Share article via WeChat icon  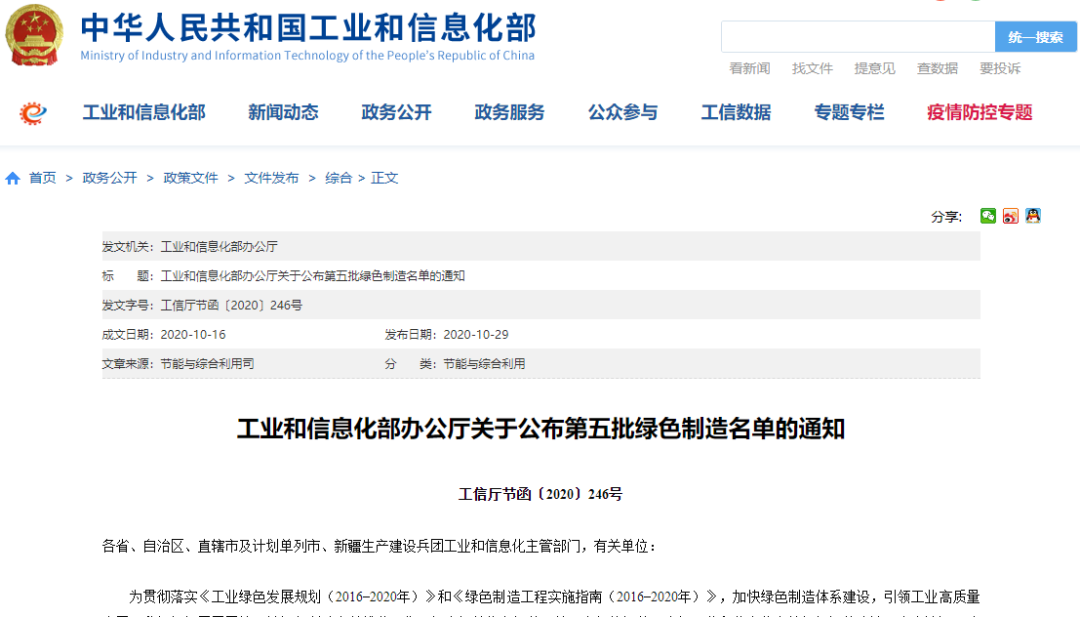pyautogui.click(x=988, y=216)
